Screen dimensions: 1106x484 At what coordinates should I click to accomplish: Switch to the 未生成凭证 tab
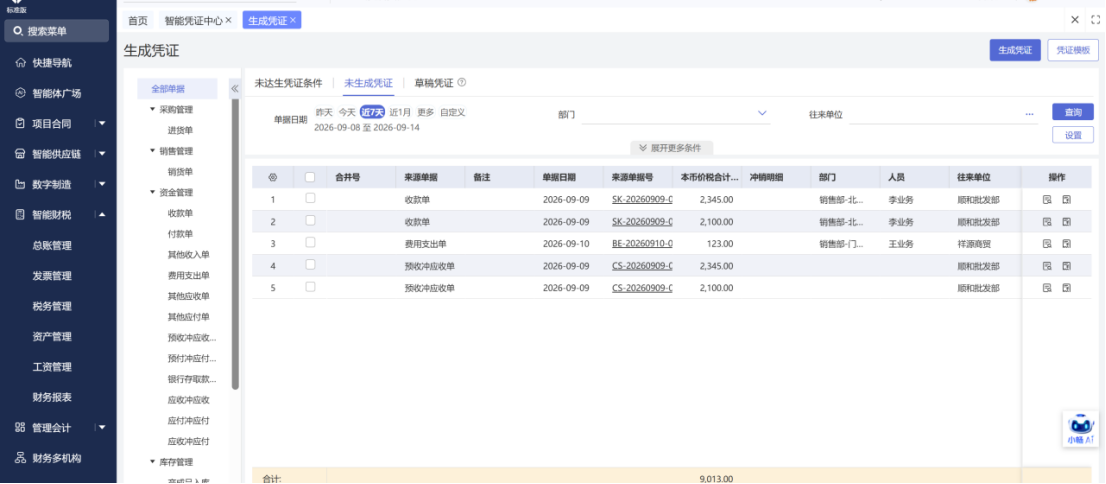click(x=368, y=83)
